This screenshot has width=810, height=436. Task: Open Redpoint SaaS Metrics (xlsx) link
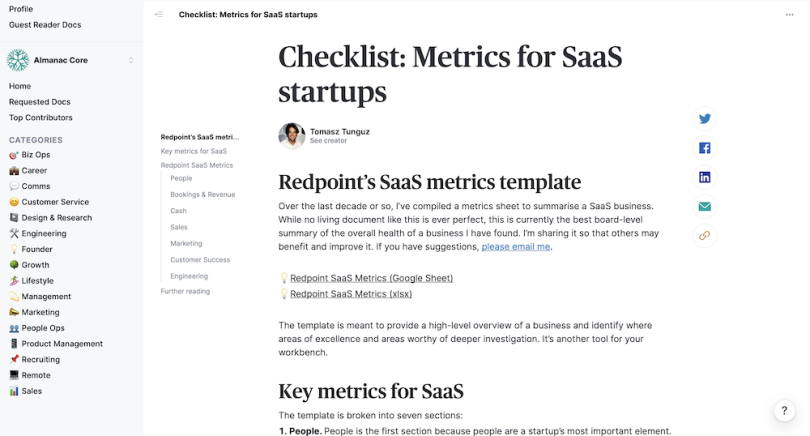coord(351,294)
